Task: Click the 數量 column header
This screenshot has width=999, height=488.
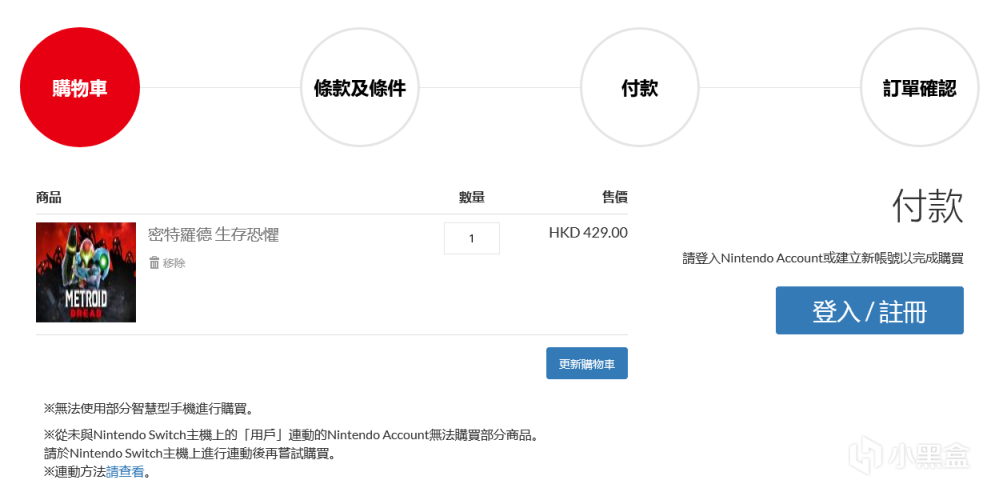Action: [471, 197]
